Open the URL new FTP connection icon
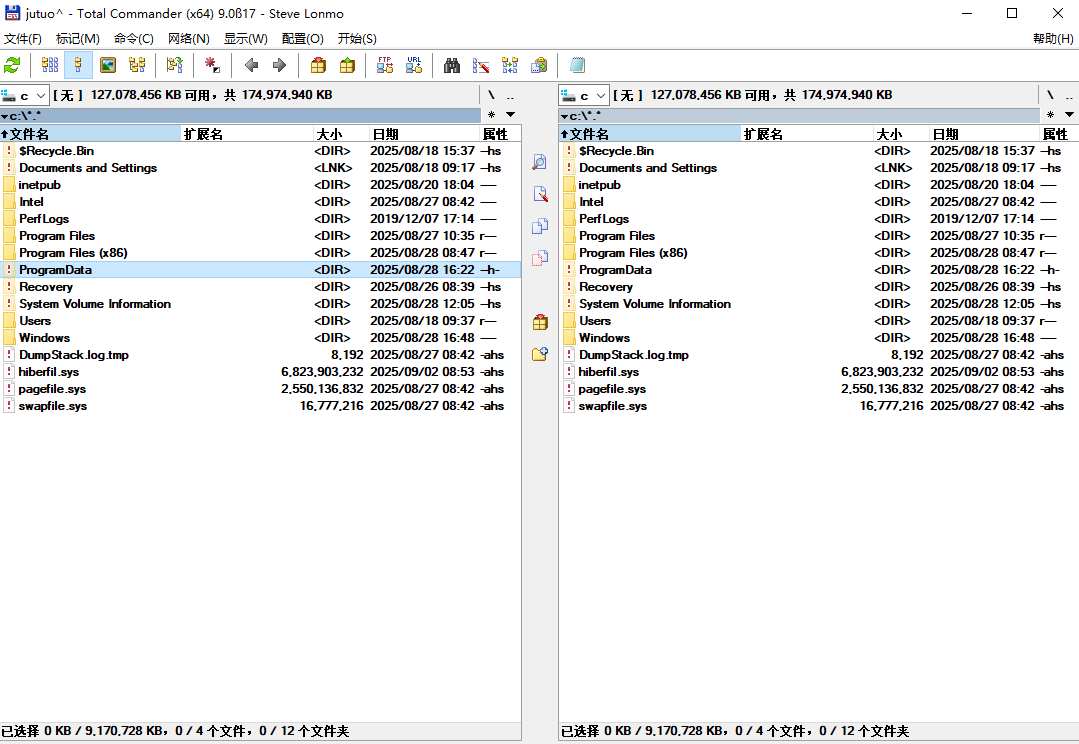 pyautogui.click(x=414, y=65)
